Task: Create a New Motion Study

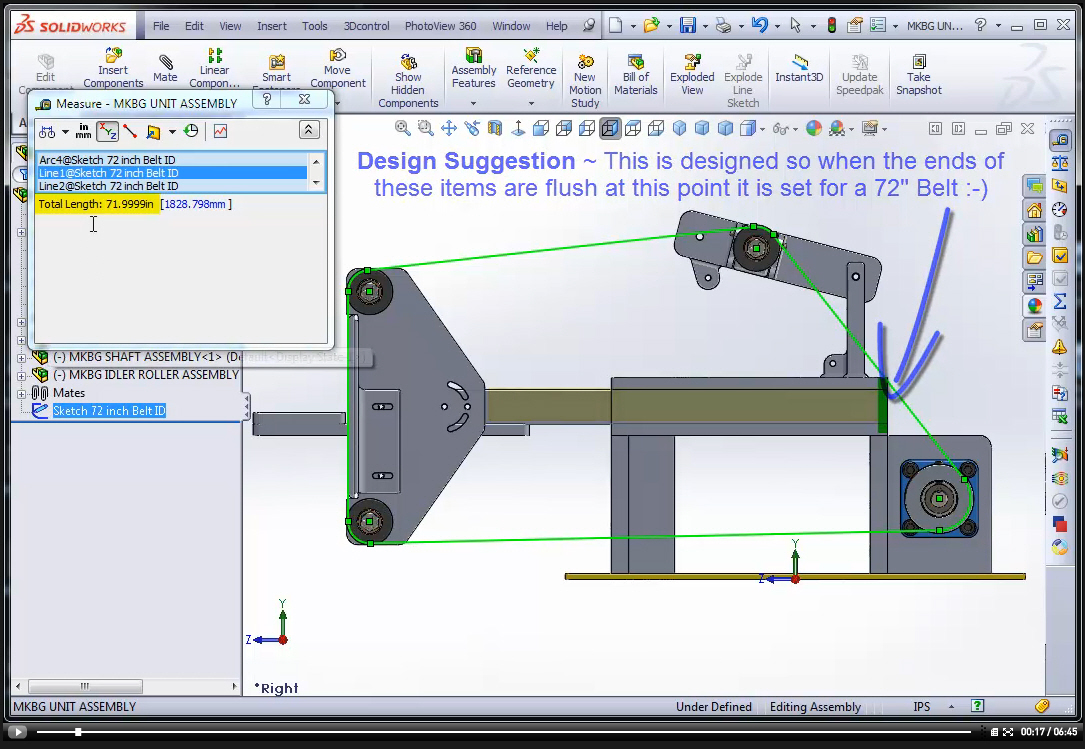Action: [585, 81]
